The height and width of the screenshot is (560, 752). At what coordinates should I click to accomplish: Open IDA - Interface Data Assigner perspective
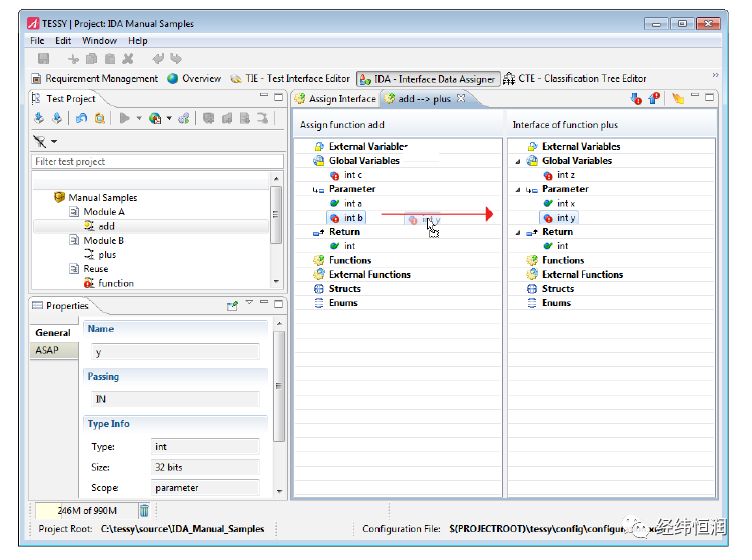[x=427, y=79]
